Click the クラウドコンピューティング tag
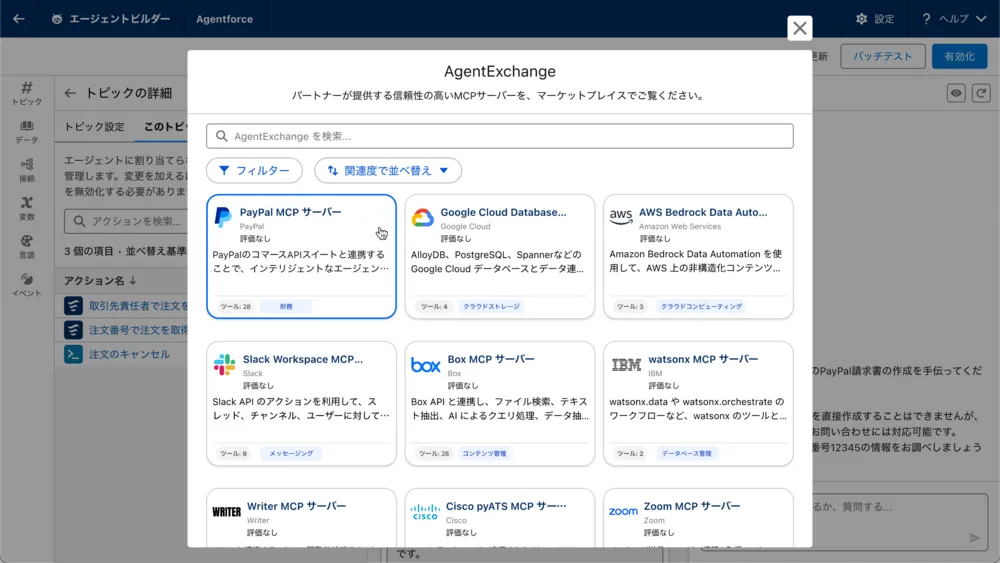This screenshot has width=1000, height=563. point(702,307)
